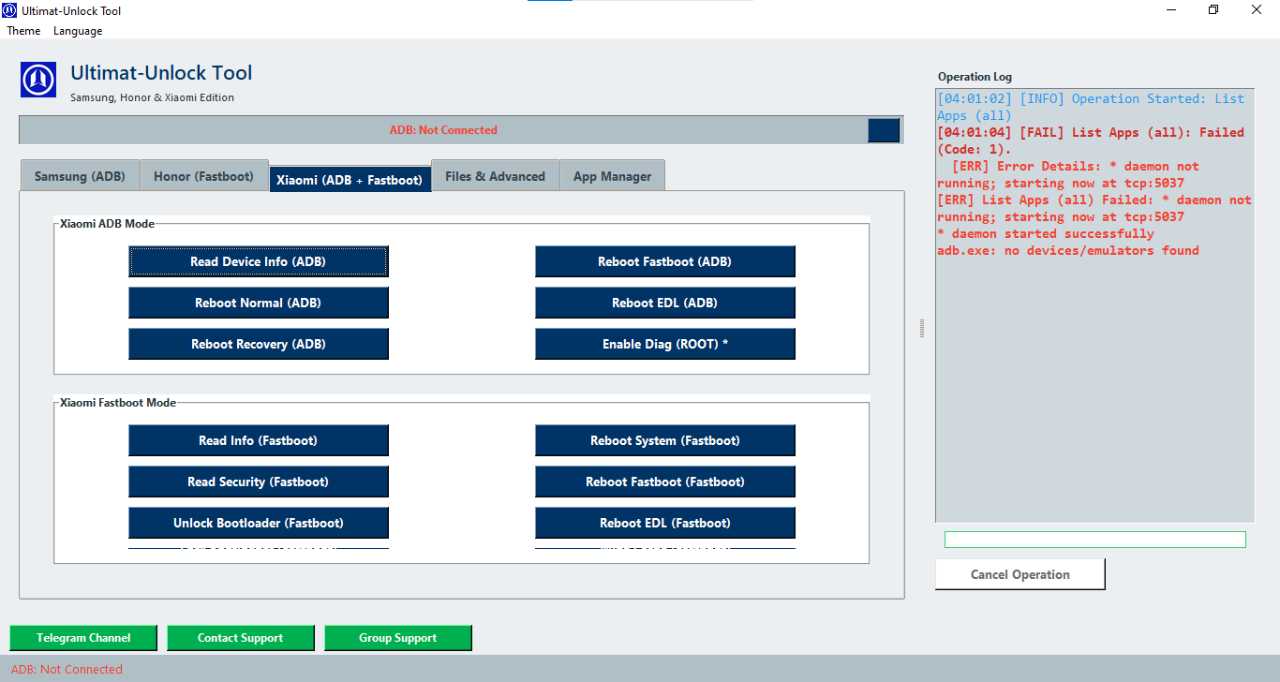Viewport: 1280px width, 682px height.
Task: Click the app icon in the title bar
Action: 9,10
